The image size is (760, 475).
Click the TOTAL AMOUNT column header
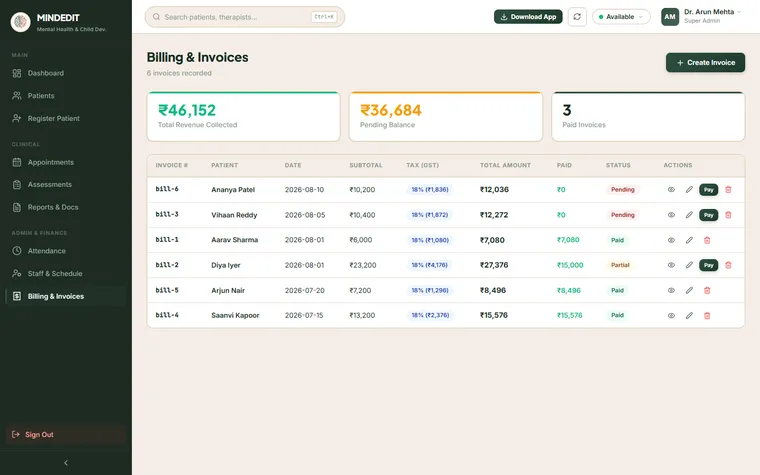pyautogui.click(x=505, y=165)
